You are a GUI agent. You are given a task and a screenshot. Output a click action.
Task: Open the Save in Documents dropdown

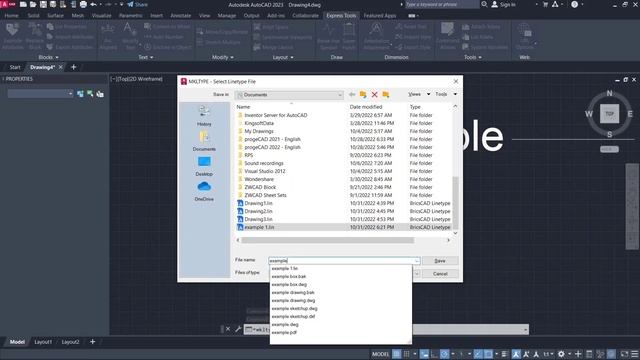point(289,95)
